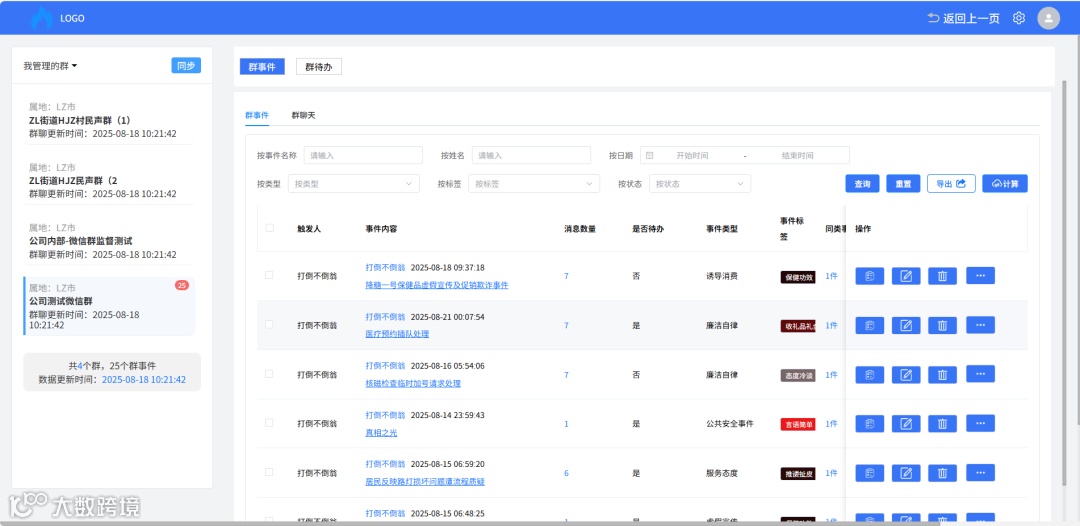The height and width of the screenshot is (526, 1080).
Task: Select the blue 群事件 top tab
Action: point(262,67)
